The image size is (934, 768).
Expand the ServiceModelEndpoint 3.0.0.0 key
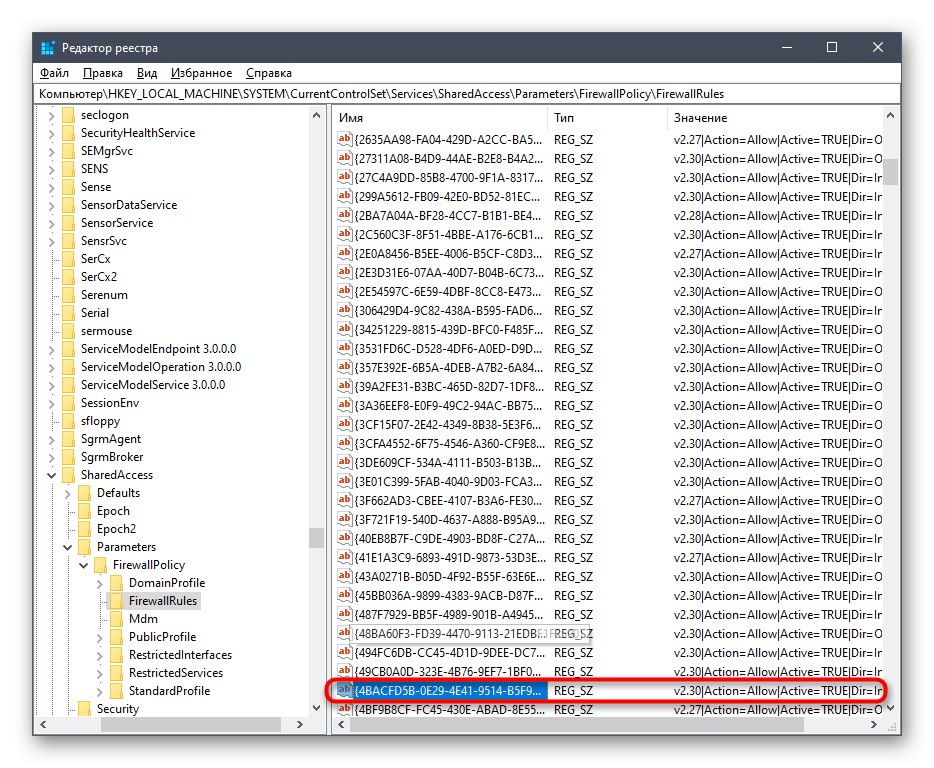(52, 350)
